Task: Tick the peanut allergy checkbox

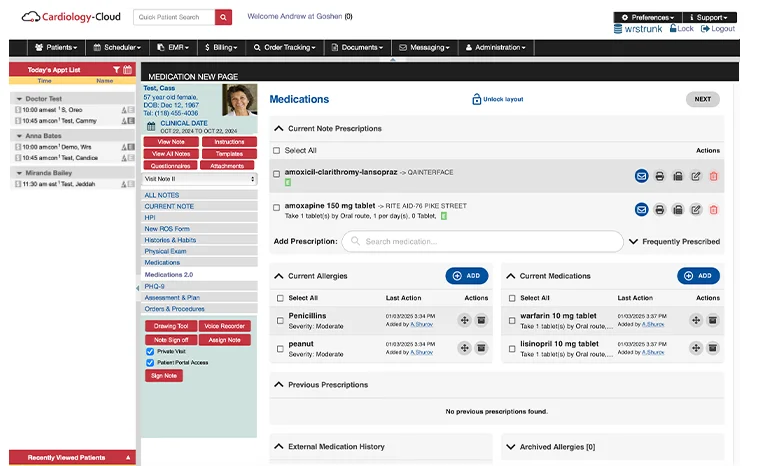Action: pos(280,348)
